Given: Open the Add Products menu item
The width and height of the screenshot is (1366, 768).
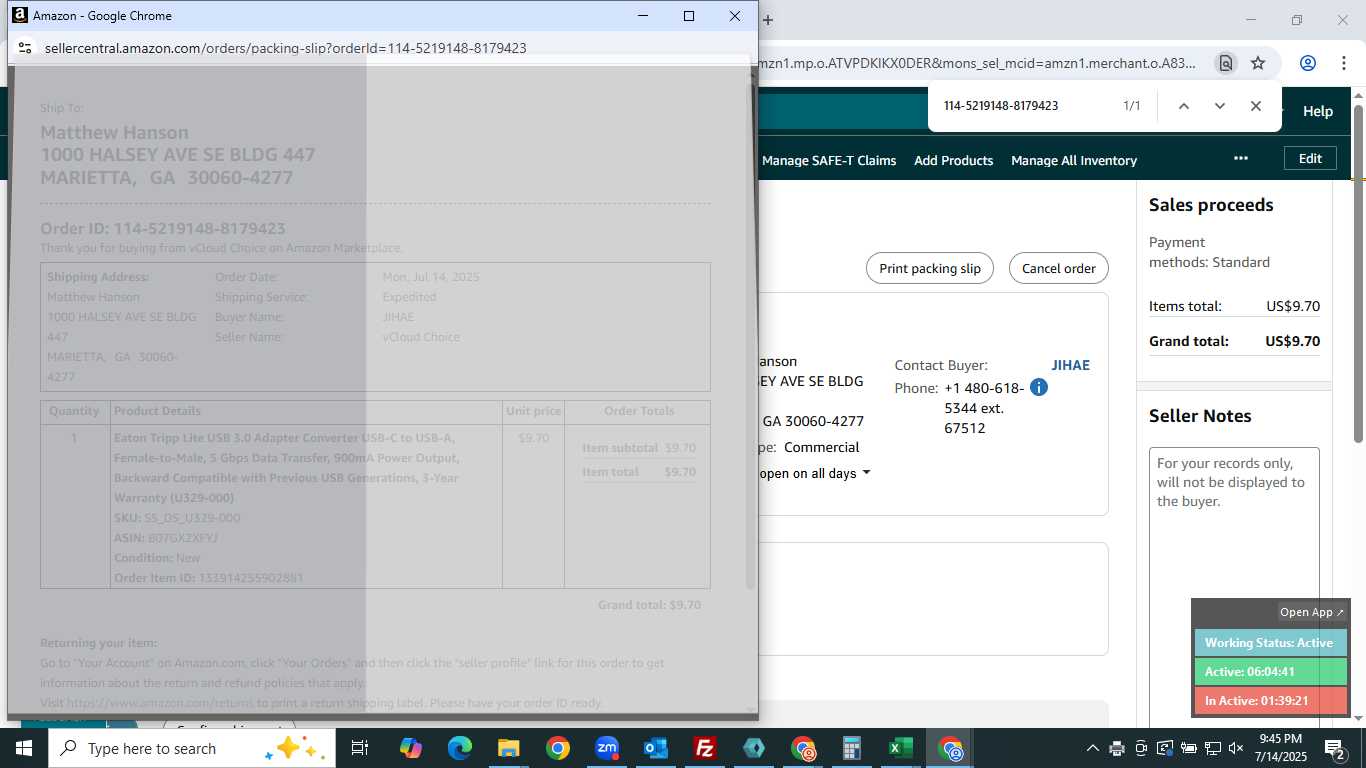Looking at the screenshot, I should click(953, 160).
